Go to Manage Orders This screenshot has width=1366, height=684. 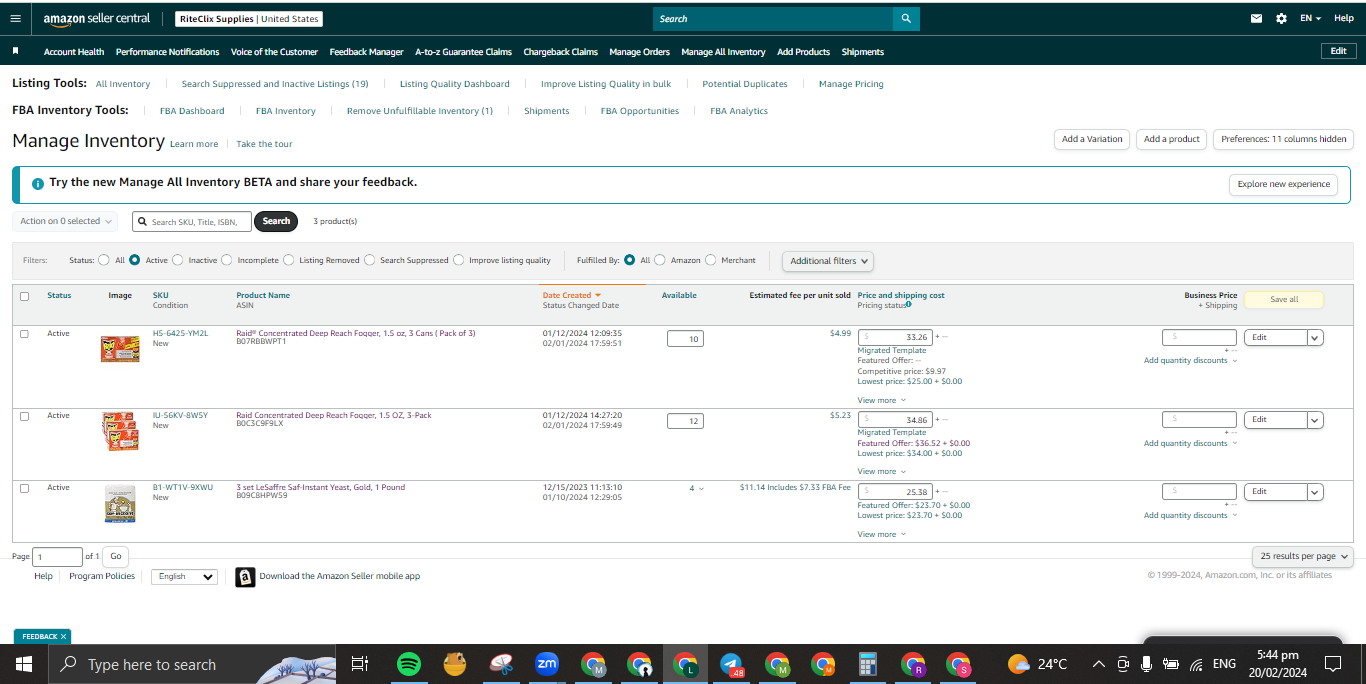639,52
